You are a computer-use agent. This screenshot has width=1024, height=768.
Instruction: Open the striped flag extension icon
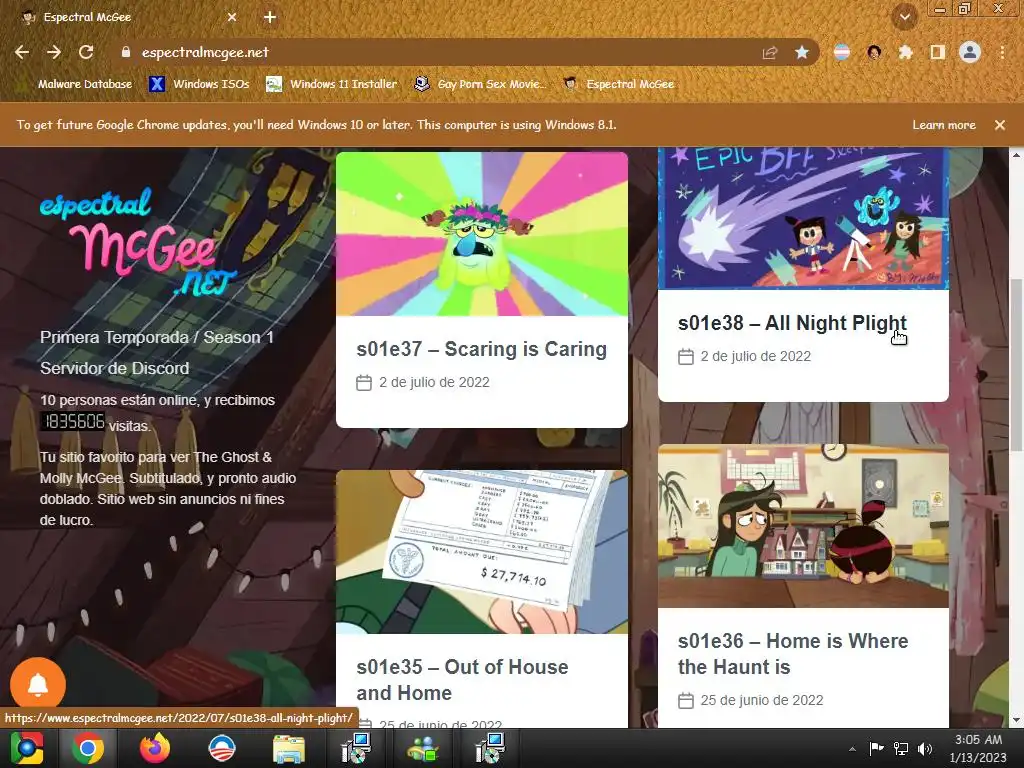click(x=842, y=52)
